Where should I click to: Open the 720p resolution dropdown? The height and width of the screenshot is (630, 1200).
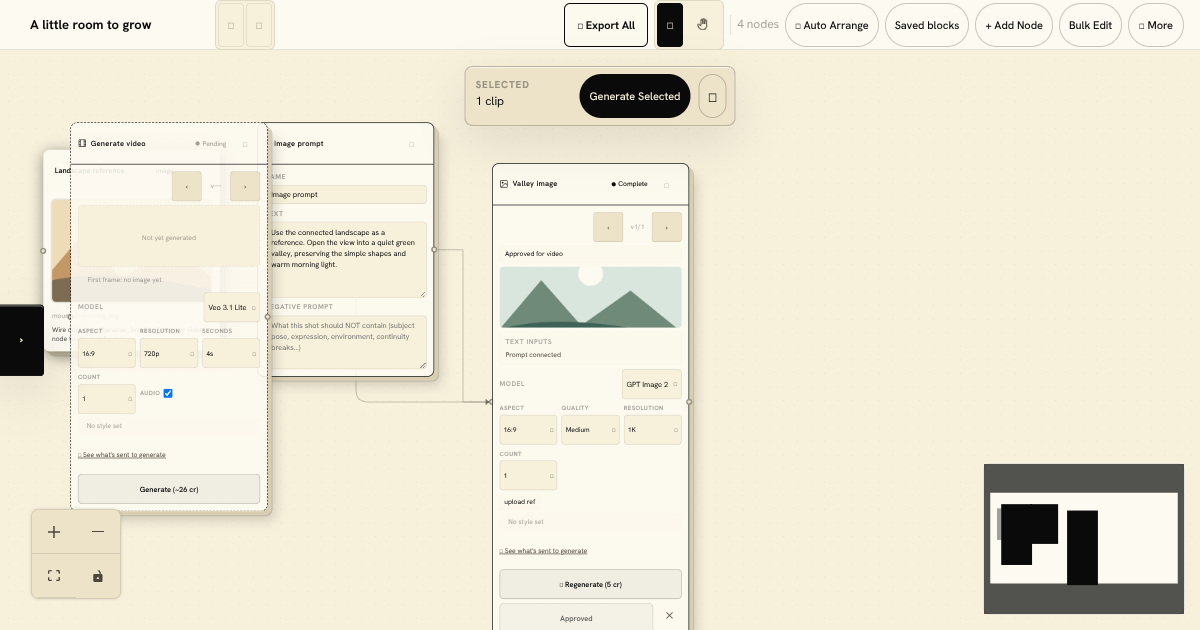point(169,353)
